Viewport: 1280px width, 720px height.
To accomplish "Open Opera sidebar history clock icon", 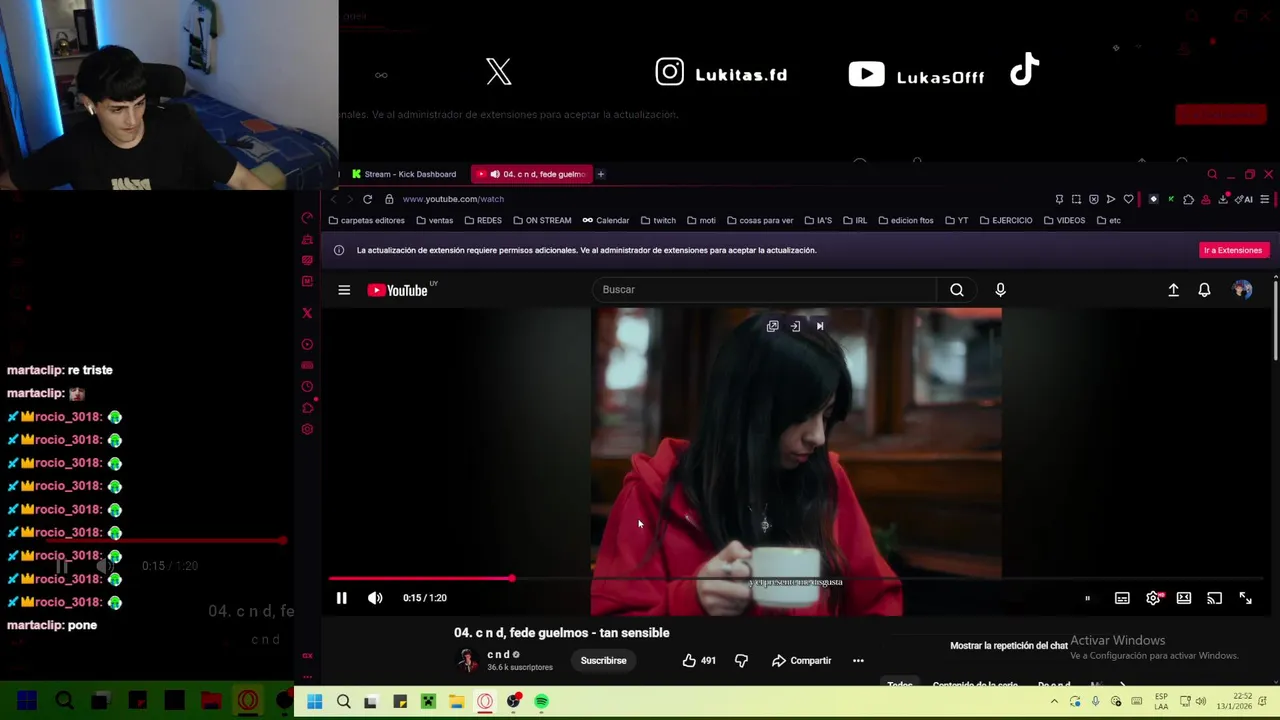I will pyautogui.click(x=307, y=386).
